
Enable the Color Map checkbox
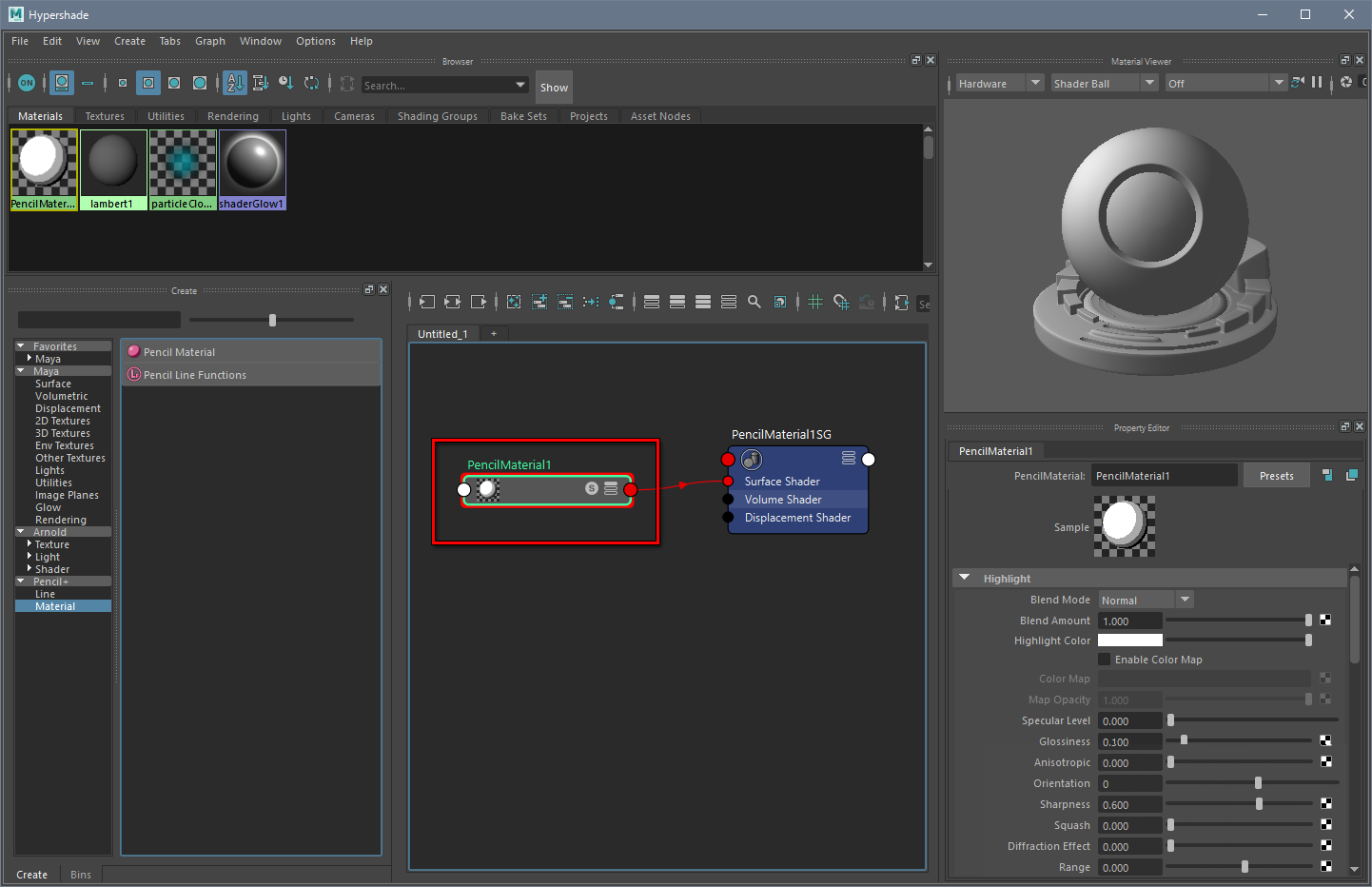point(1105,660)
